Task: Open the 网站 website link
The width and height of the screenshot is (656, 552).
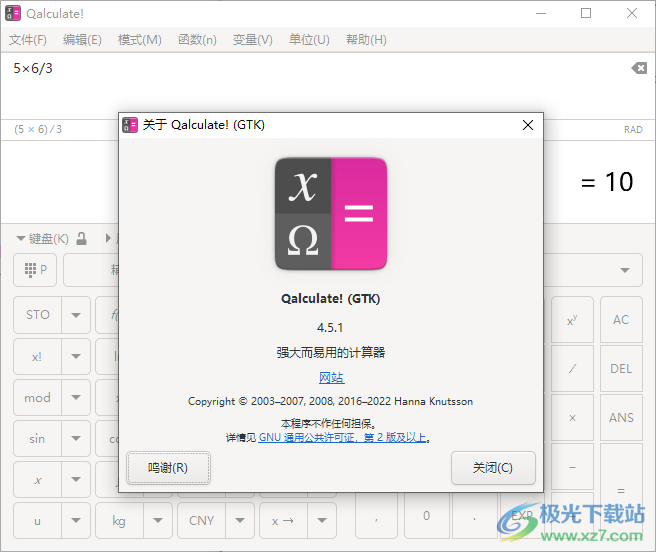Action: (331, 377)
